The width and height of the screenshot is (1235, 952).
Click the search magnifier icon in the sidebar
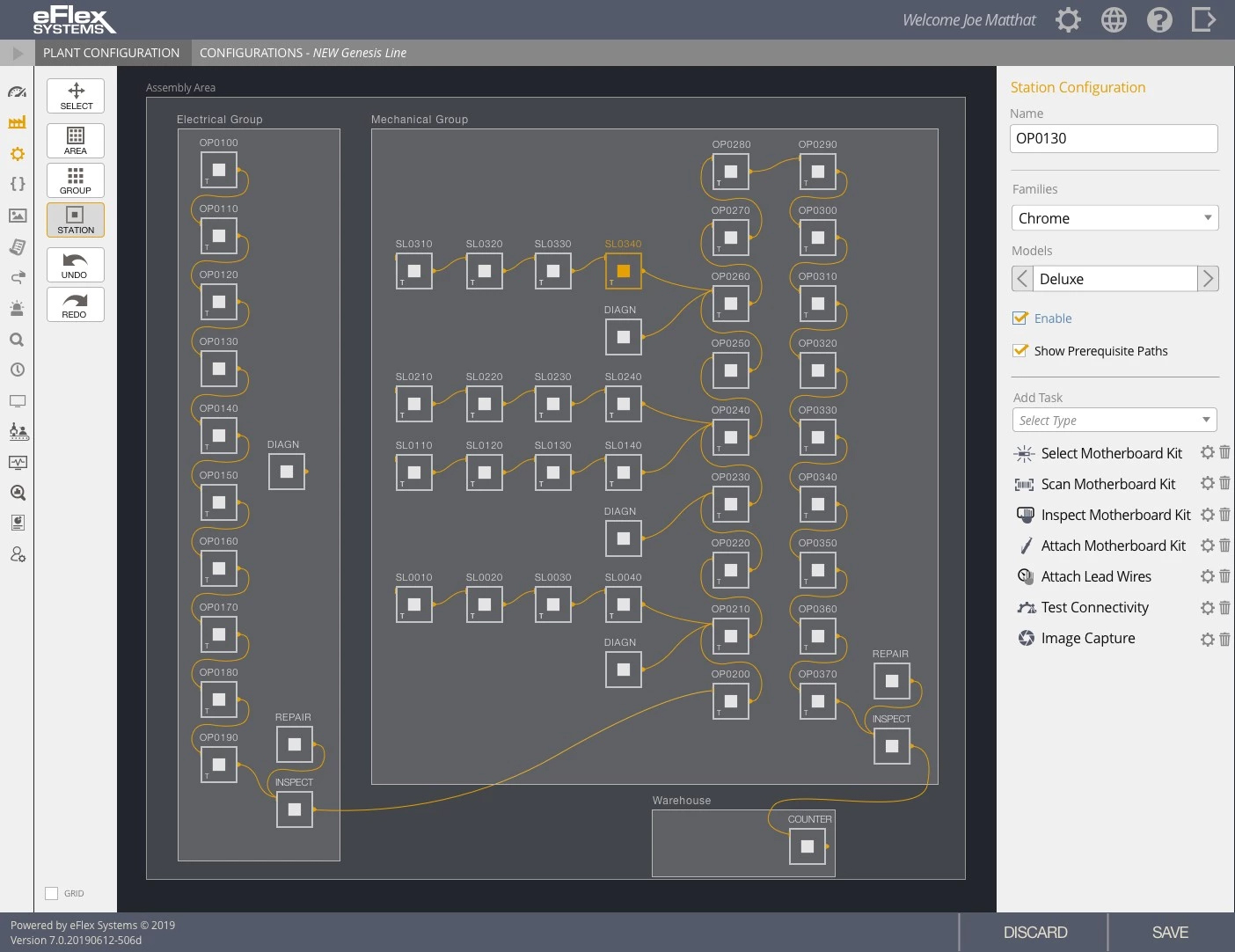click(x=18, y=339)
